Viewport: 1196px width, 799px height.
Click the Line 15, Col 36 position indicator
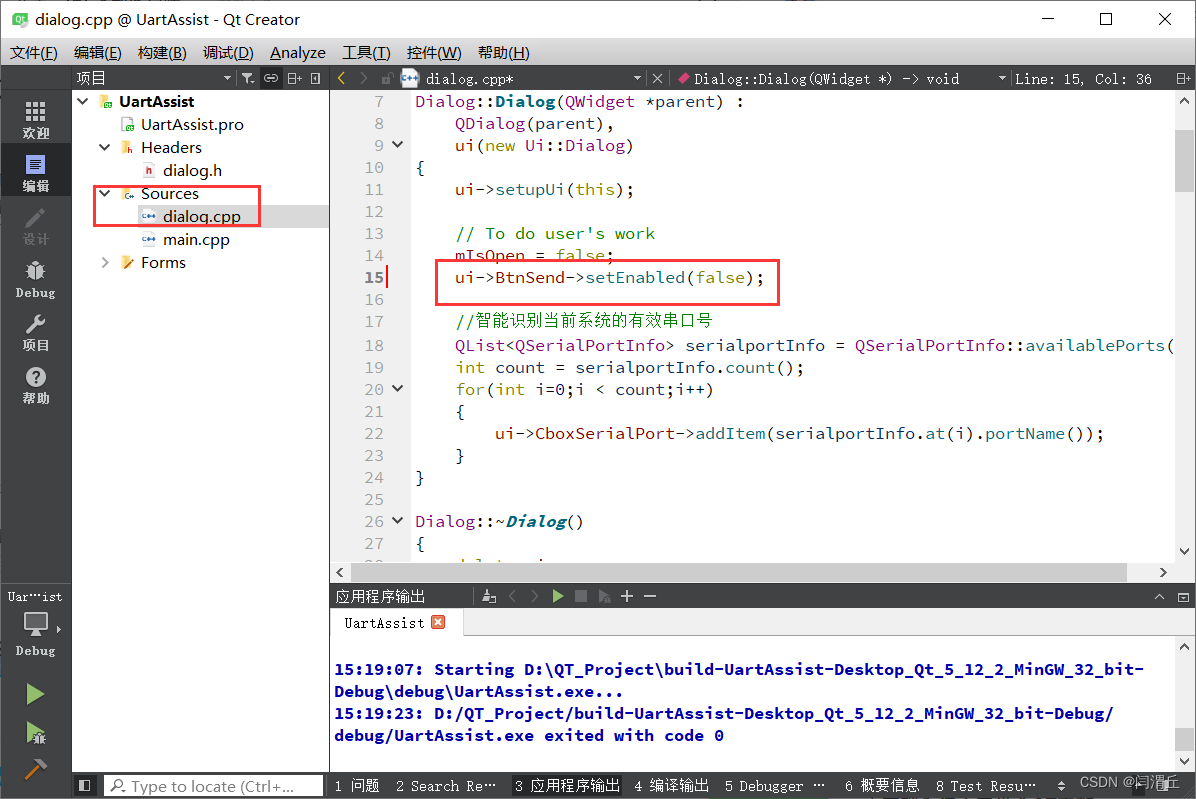[x=1083, y=79]
